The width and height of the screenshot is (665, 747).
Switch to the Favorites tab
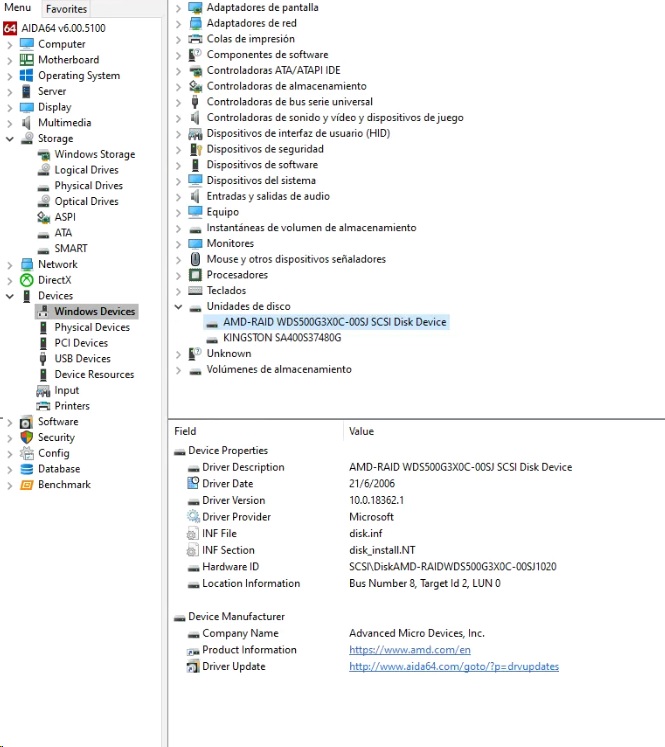(x=67, y=9)
